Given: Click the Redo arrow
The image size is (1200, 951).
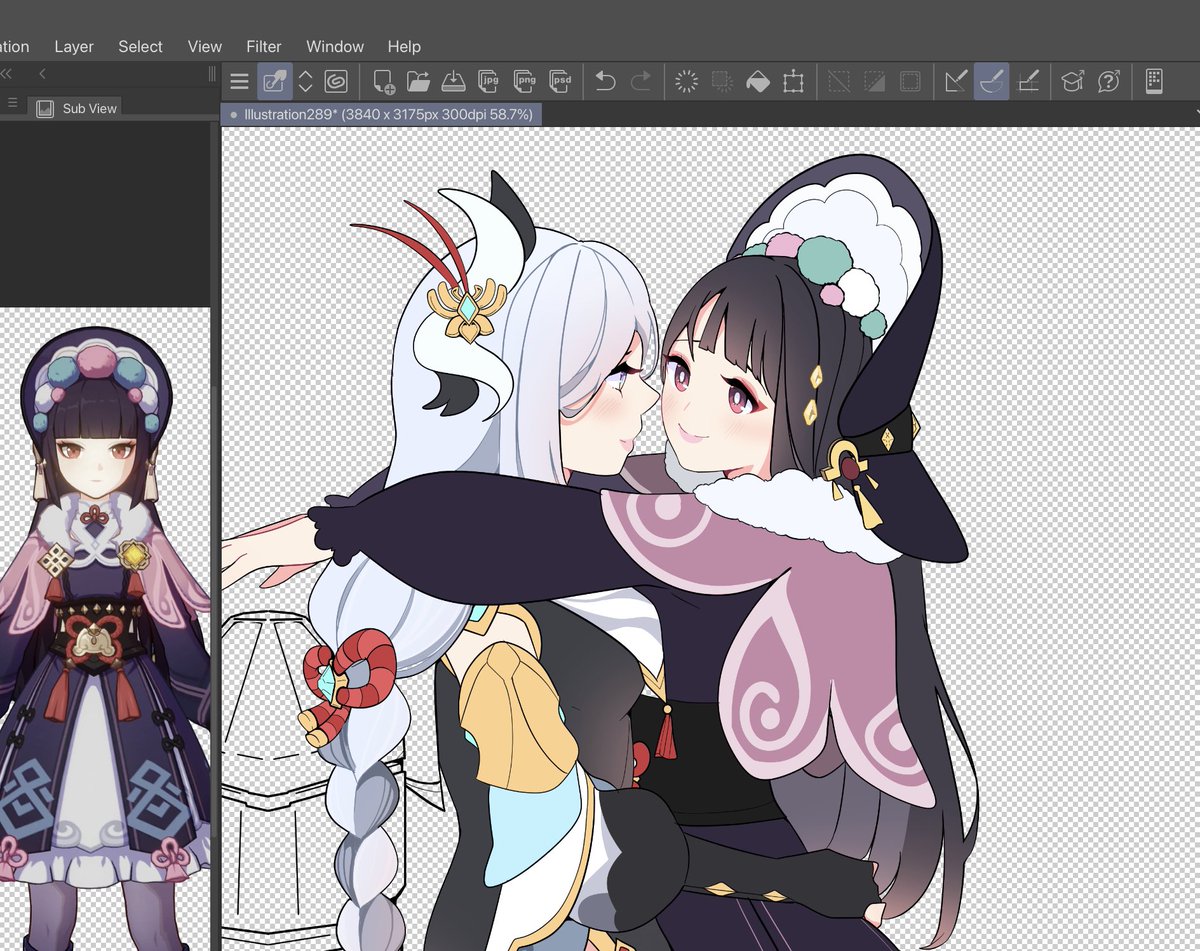Looking at the screenshot, I should coord(641,81).
